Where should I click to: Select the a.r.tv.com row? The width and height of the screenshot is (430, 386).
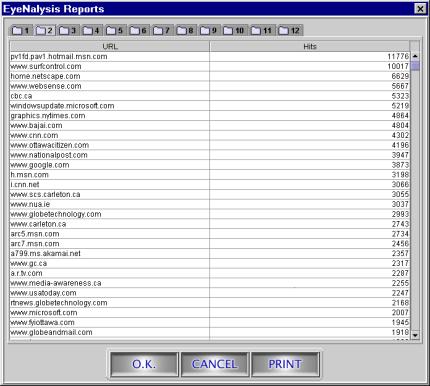[210, 273]
